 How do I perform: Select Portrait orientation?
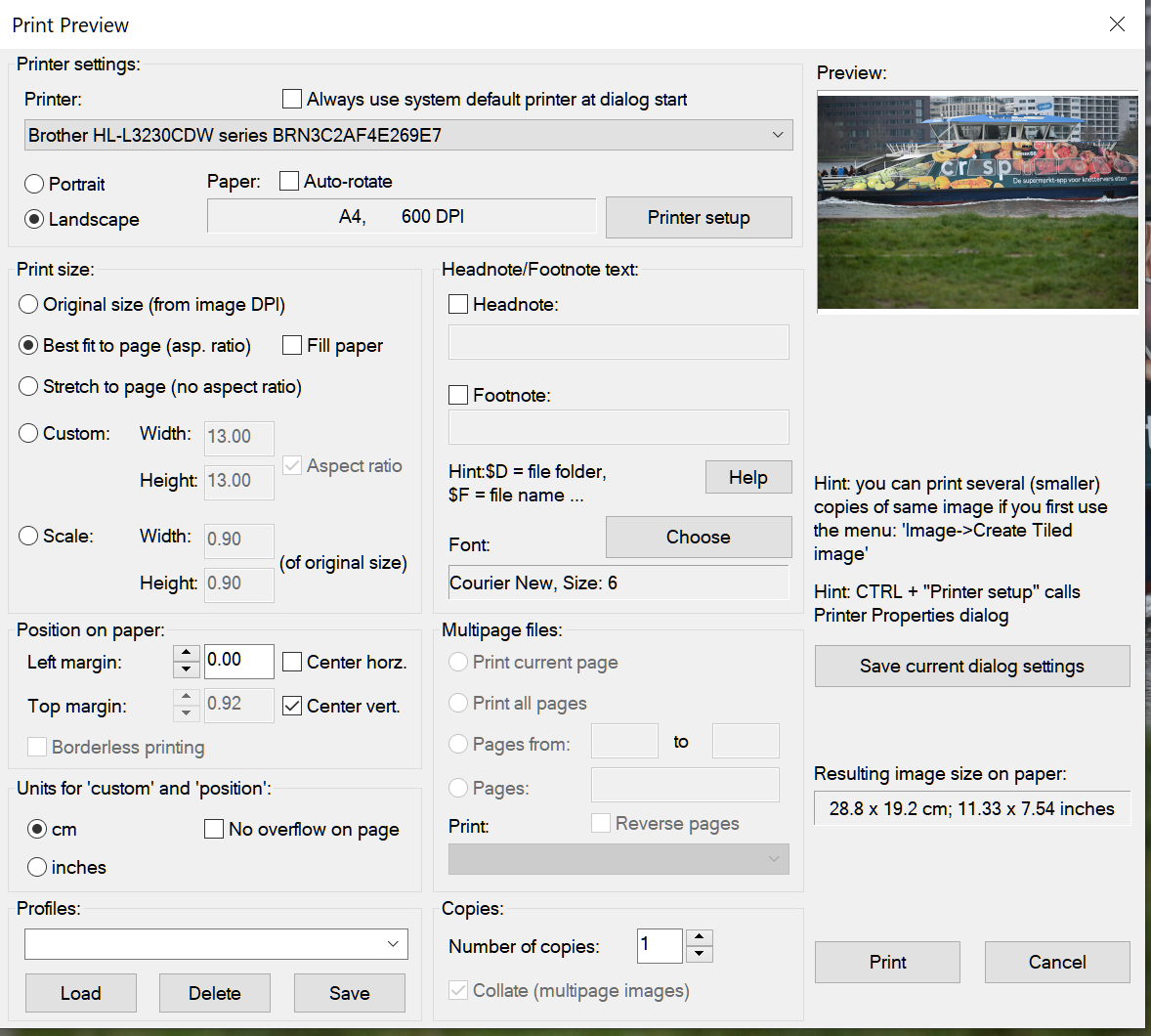[x=35, y=184]
